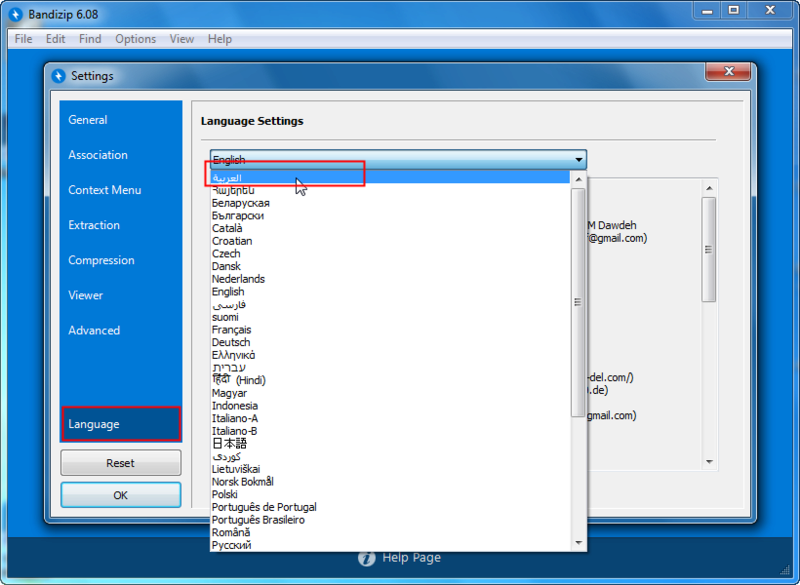
Task: Select Nederlands language option
Action: tap(390, 279)
